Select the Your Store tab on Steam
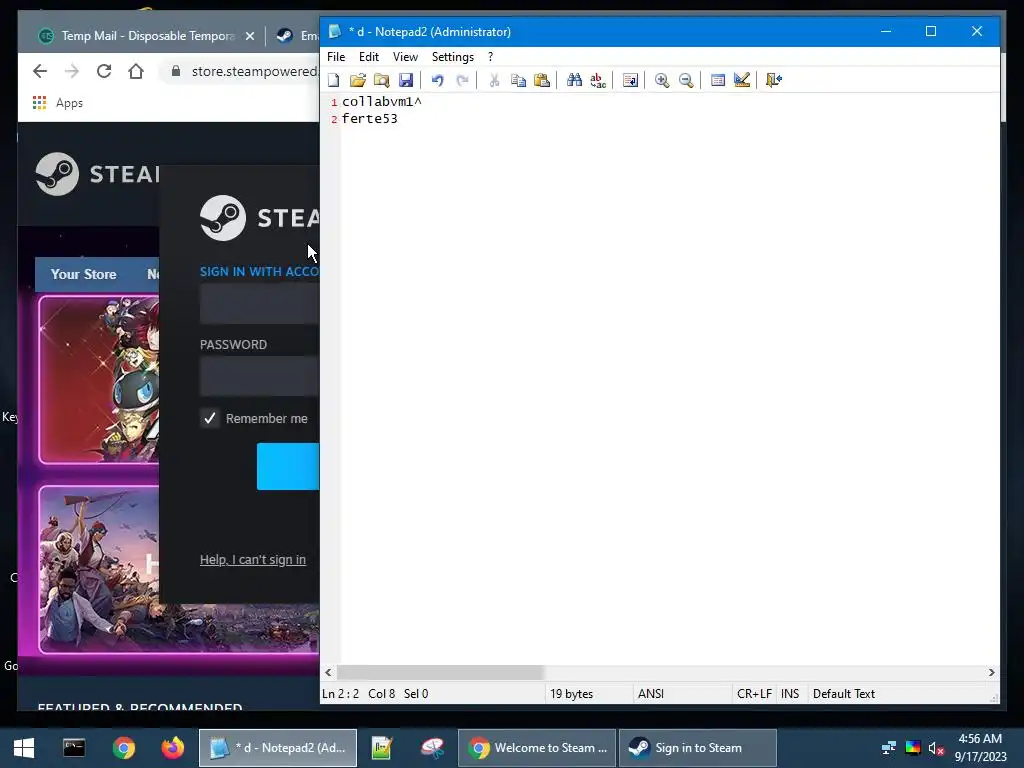This screenshot has width=1024, height=768. pyautogui.click(x=84, y=274)
